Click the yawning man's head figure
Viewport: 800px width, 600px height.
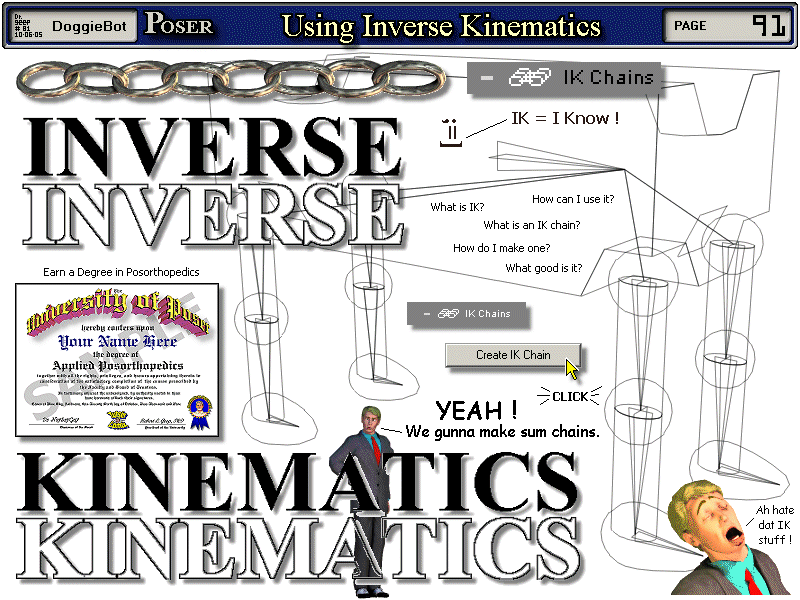[707, 518]
